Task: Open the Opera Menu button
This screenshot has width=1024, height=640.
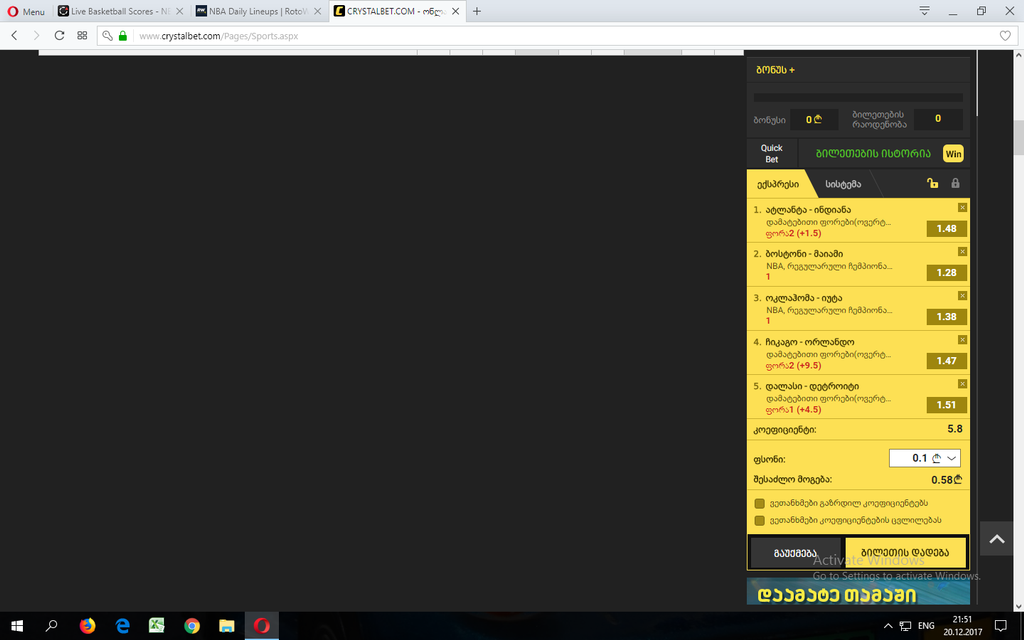Action: click(26, 11)
